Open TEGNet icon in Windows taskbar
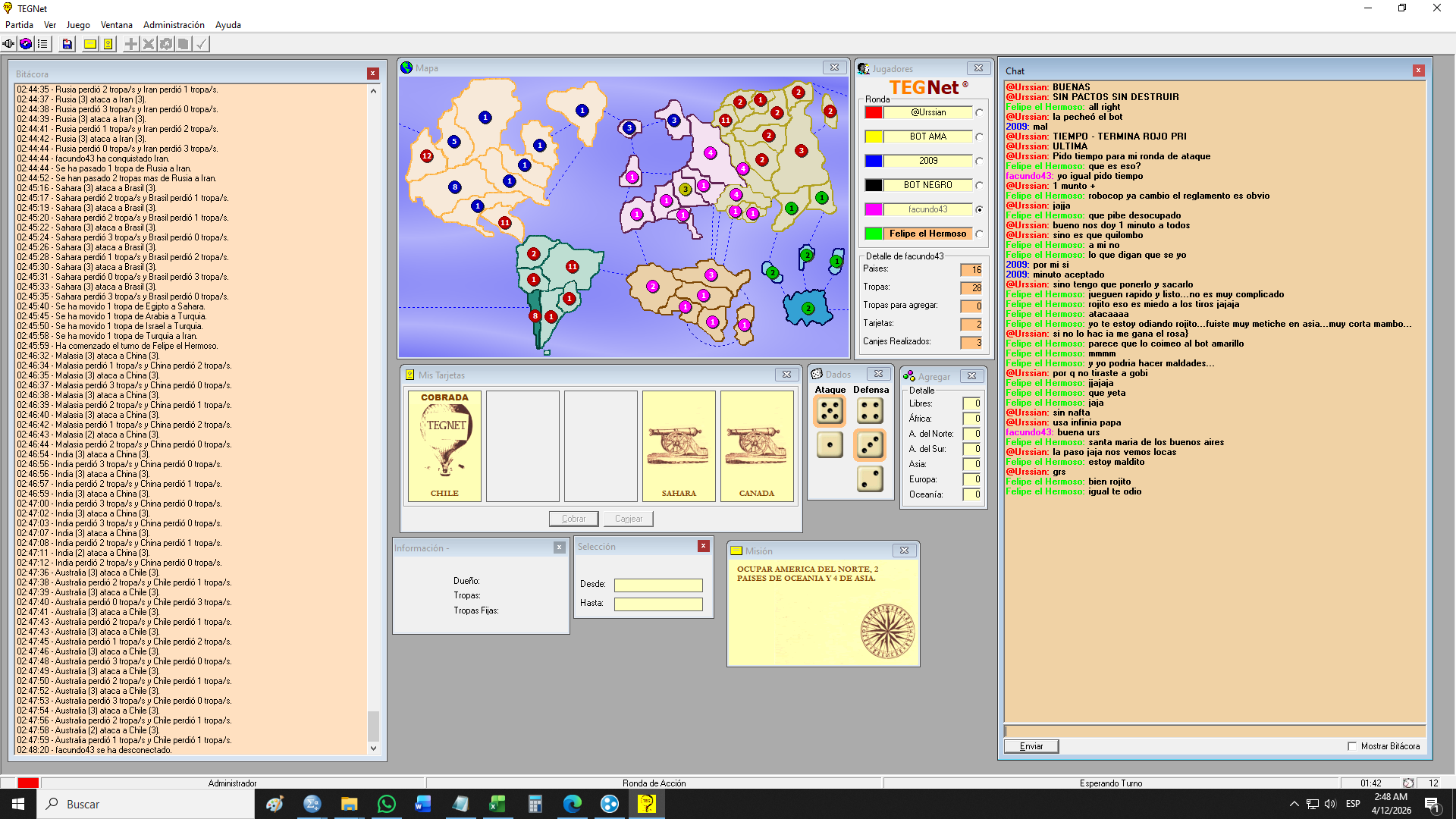 tap(646, 804)
